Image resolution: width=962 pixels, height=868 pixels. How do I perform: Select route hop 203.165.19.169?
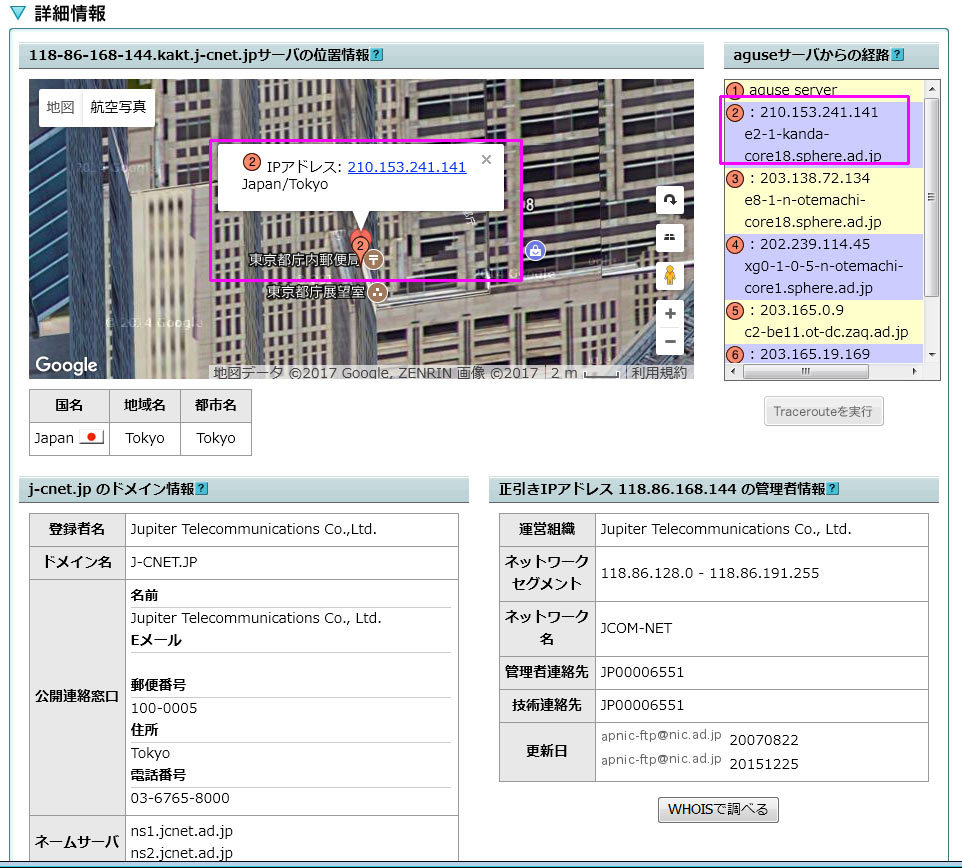[x=824, y=354]
